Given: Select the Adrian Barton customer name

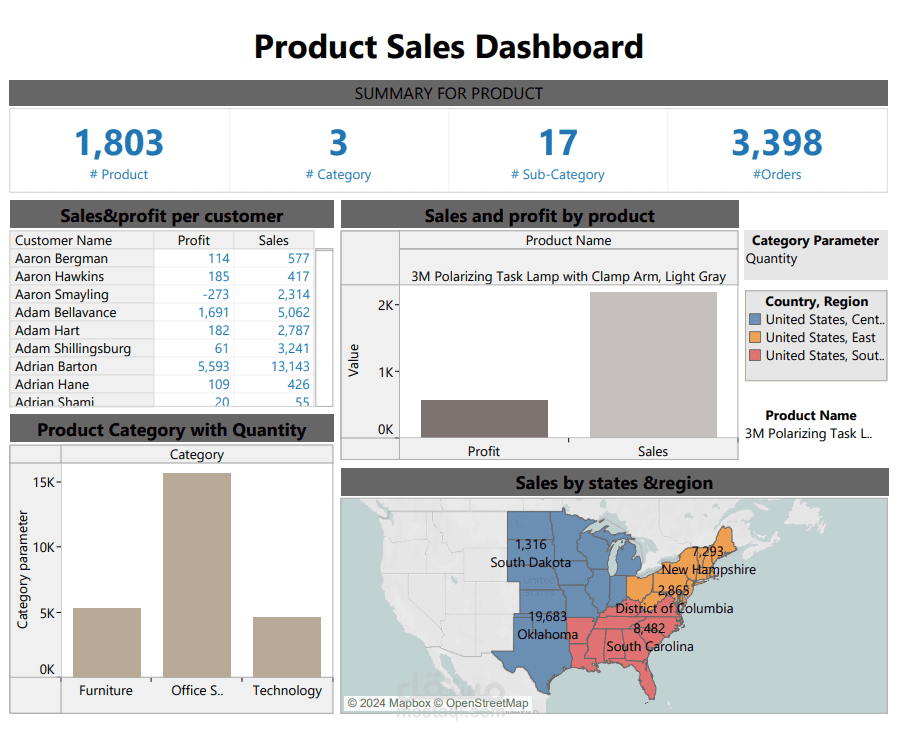Looking at the screenshot, I should coord(56,367).
